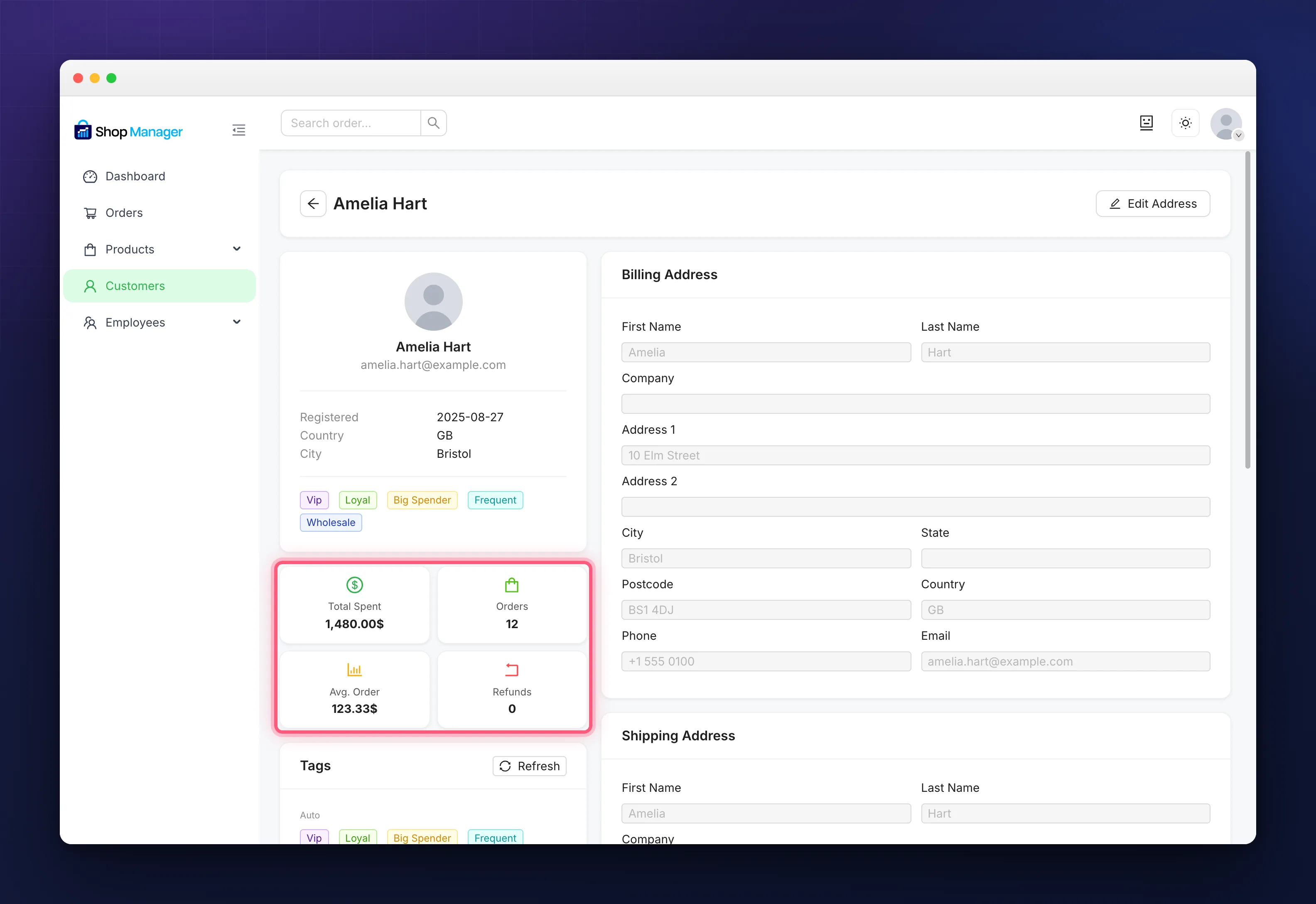Viewport: 1316px width, 904px height.
Task: Click the Customers person icon
Action: (90, 286)
